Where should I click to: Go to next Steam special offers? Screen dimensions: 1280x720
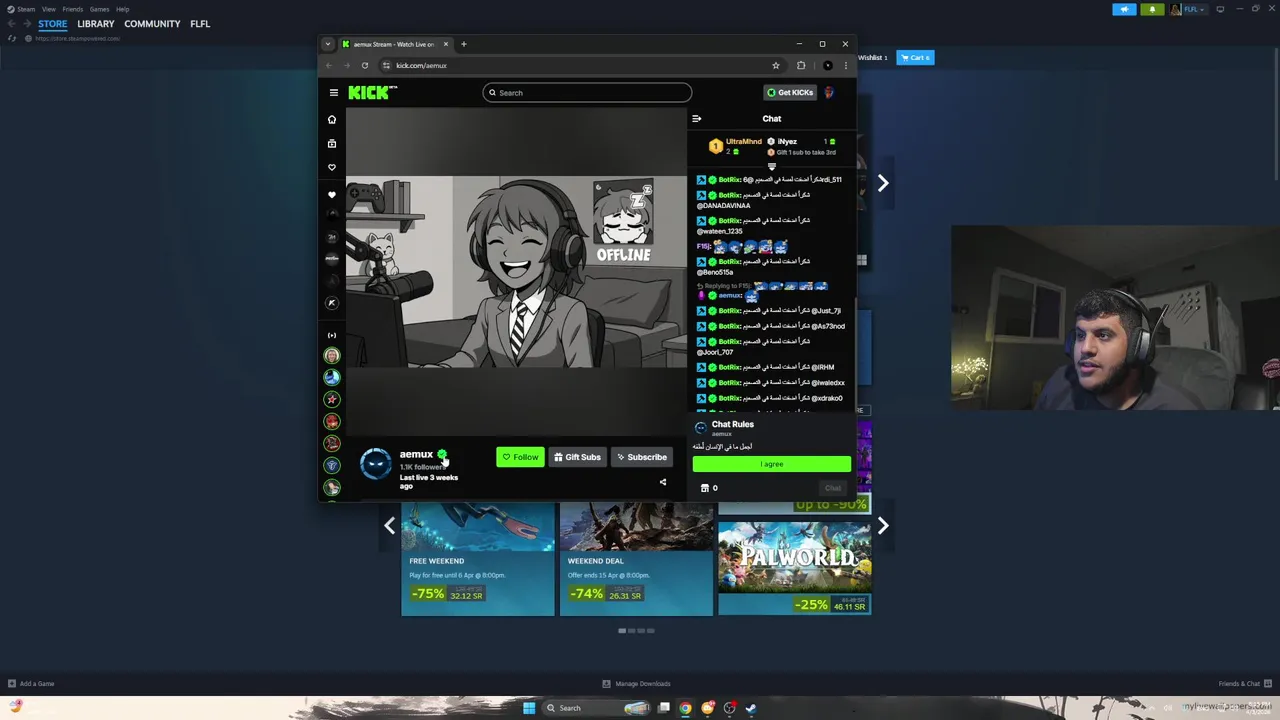883,526
